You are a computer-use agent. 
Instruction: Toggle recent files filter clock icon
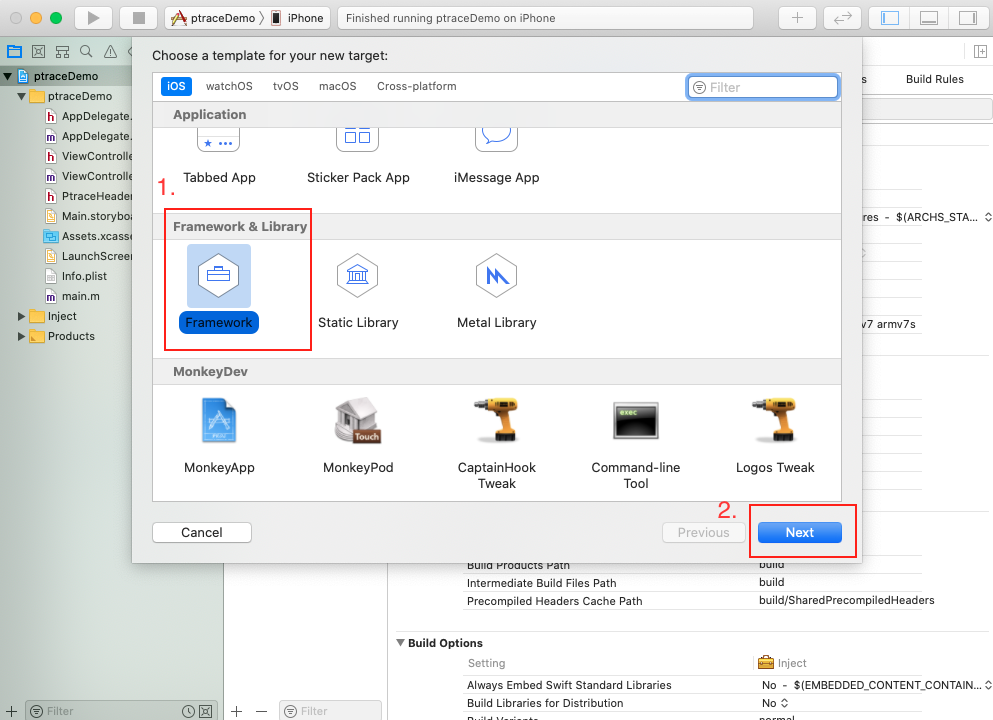[188, 711]
